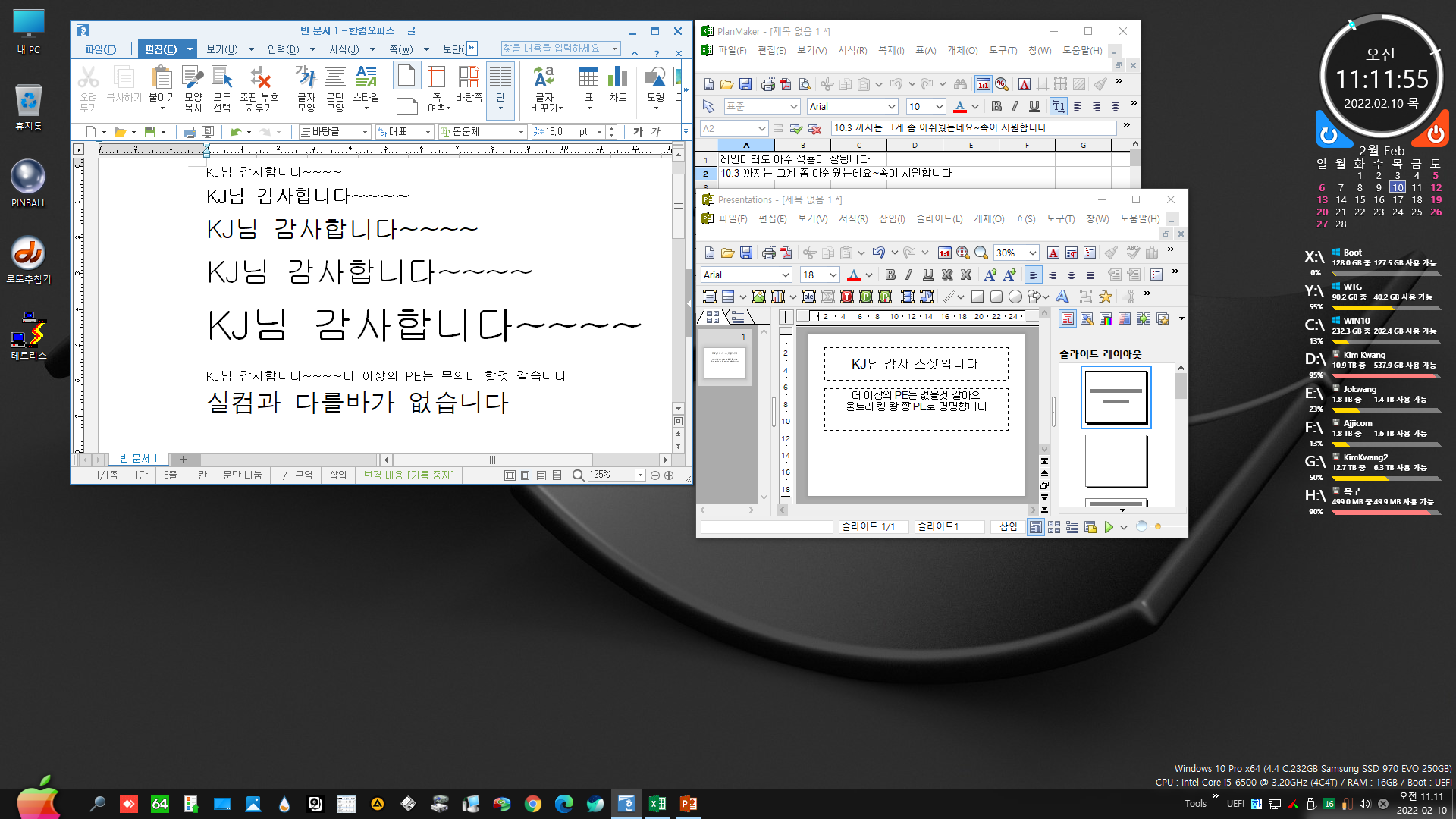Click the undo icon in Presentations toolbar
This screenshot has width=1456, height=819.
878,253
